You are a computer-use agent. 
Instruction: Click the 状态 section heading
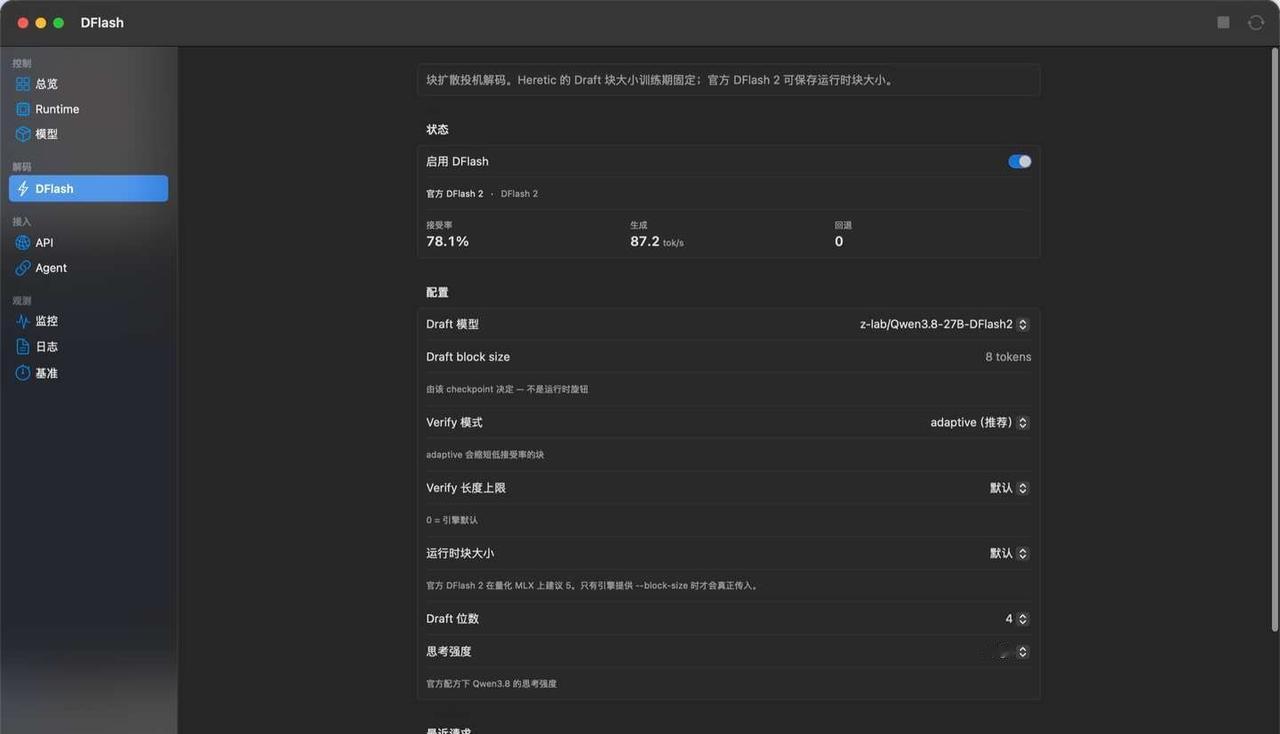[437, 130]
